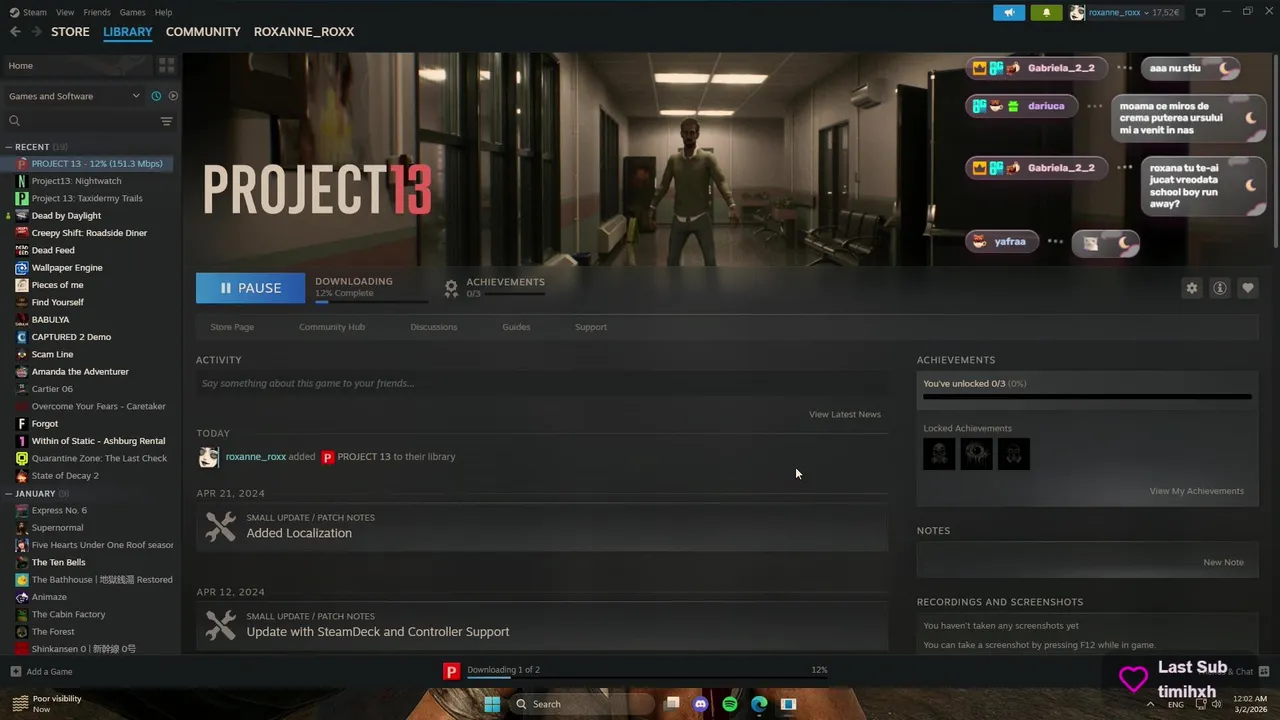Viewport: 1280px width, 720px height.
Task: Click the third locked achievement icon
Action: pyautogui.click(x=1013, y=454)
